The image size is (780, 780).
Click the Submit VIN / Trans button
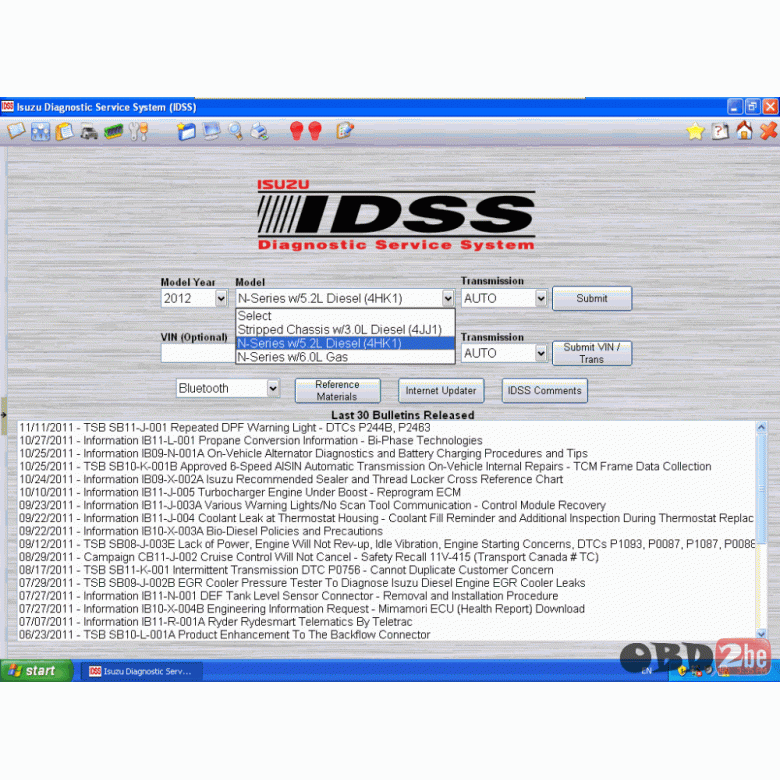point(592,353)
